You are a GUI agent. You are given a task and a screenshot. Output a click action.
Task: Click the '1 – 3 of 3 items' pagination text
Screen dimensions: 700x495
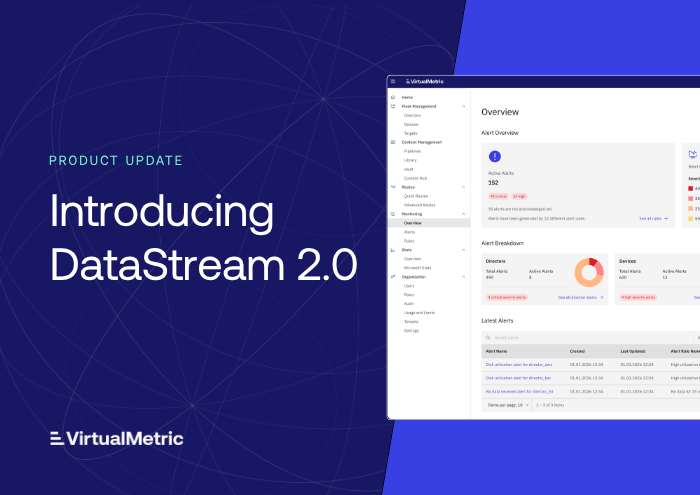pos(550,405)
